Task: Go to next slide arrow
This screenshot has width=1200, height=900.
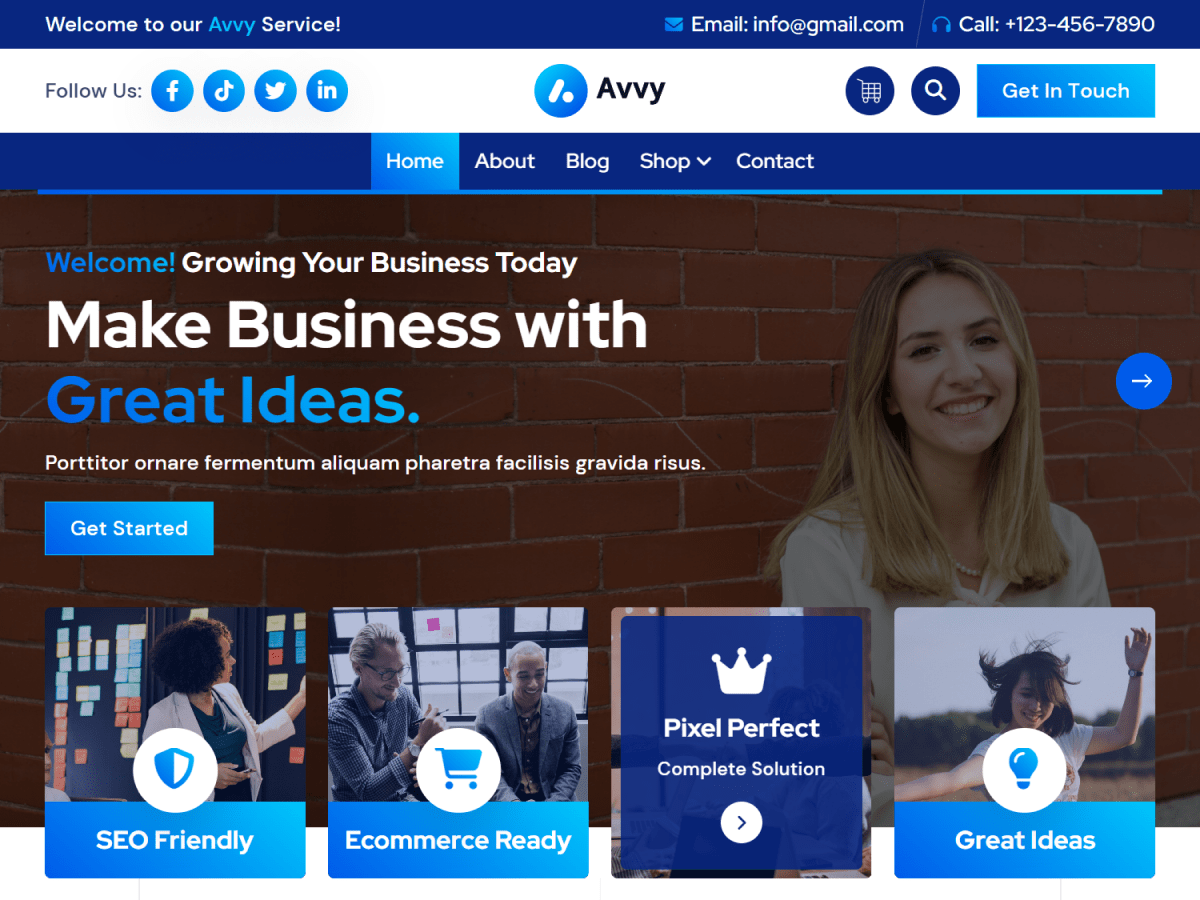Action: coord(1143,381)
